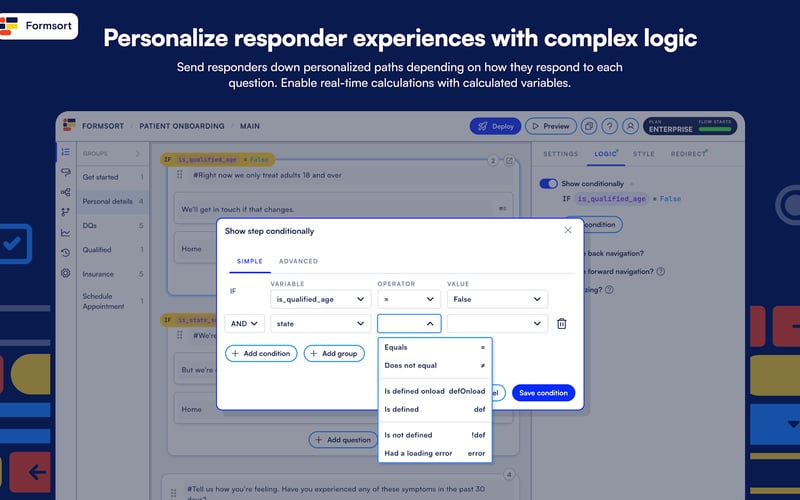Select the DQs group

click(x=113, y=226)
